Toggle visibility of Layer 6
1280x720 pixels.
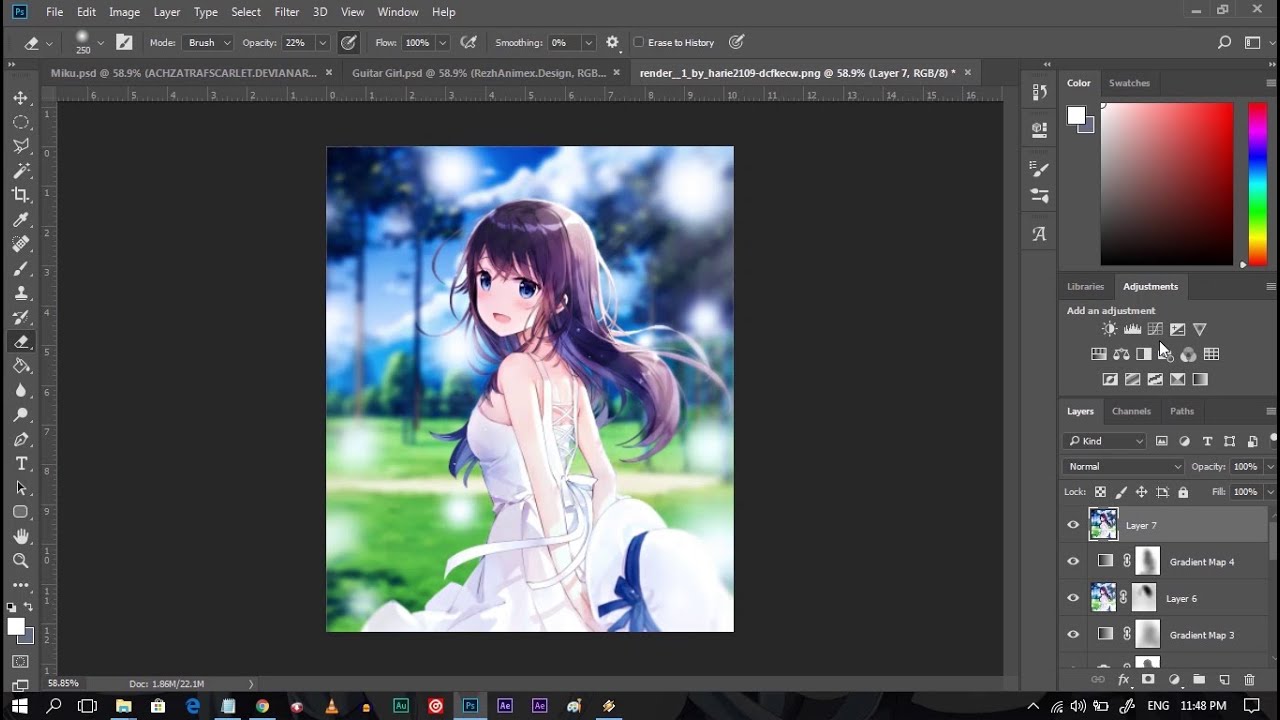pos(1073,598)
